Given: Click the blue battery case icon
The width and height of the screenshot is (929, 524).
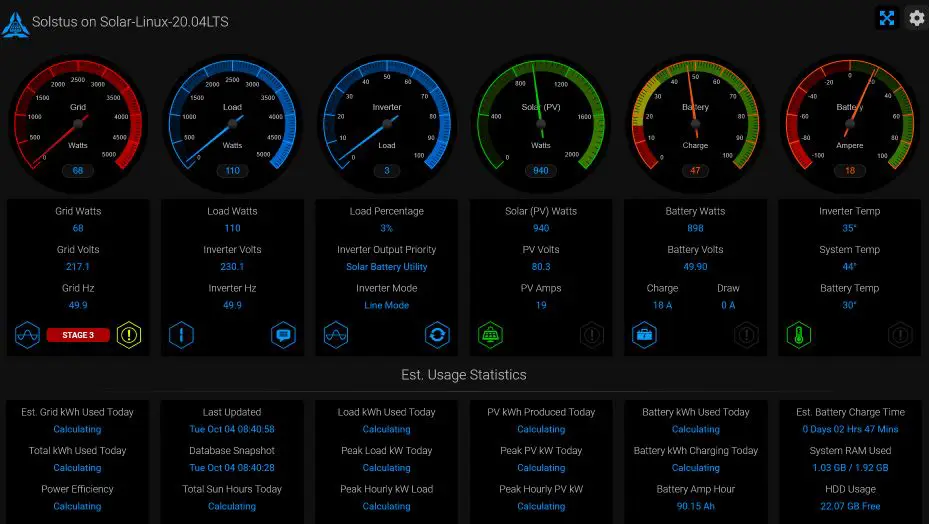Looking at the screenshot, I should coord(644,335).
